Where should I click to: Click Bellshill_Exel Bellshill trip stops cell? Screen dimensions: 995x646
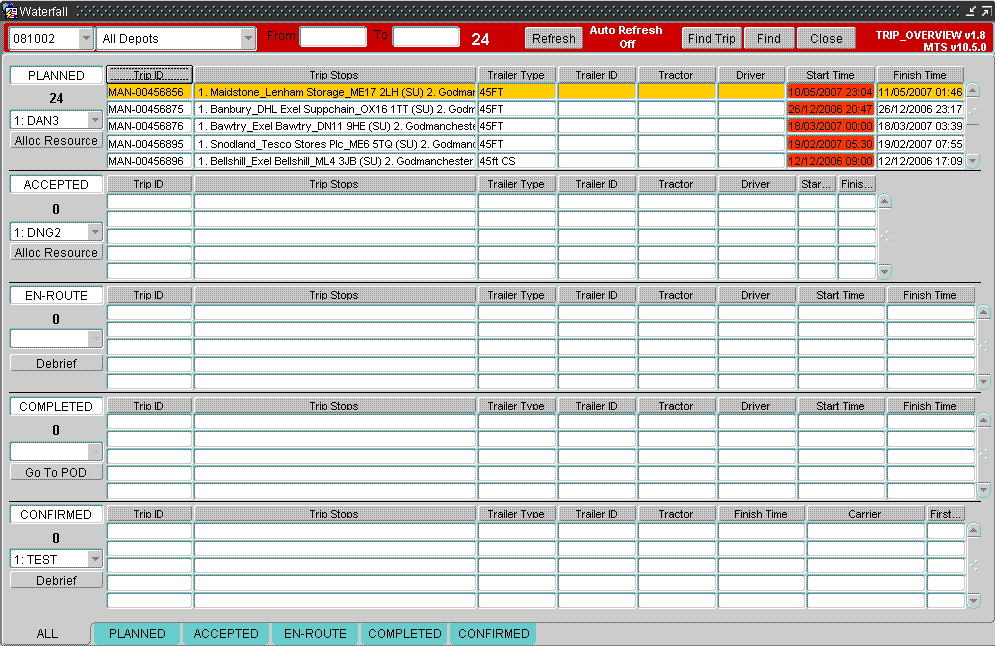(335, 161)
